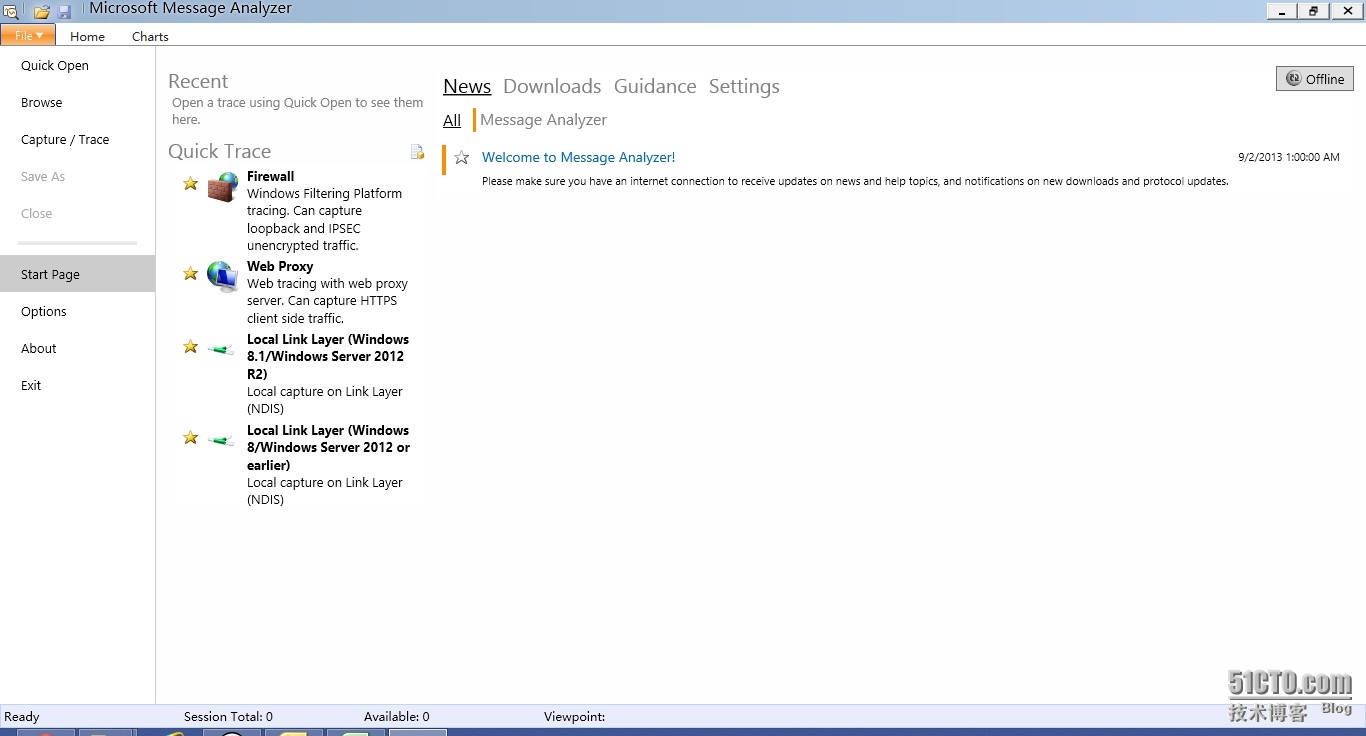Screen dimensions: 1366x736
Task: Toggle star for Local Link Layer Windows 8
Action: pos(190,437)
